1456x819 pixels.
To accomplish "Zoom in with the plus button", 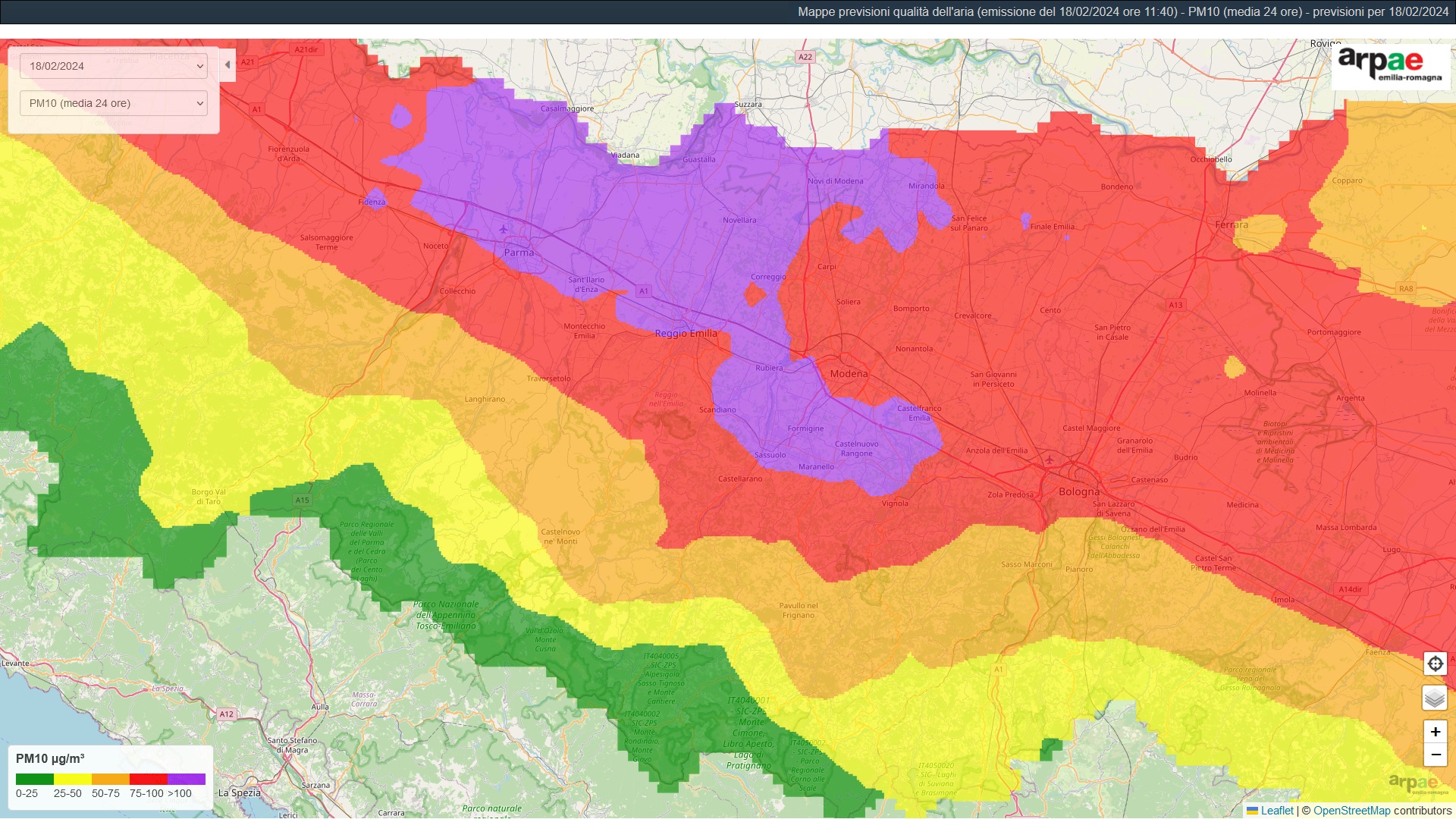I will pos(1435,732).
